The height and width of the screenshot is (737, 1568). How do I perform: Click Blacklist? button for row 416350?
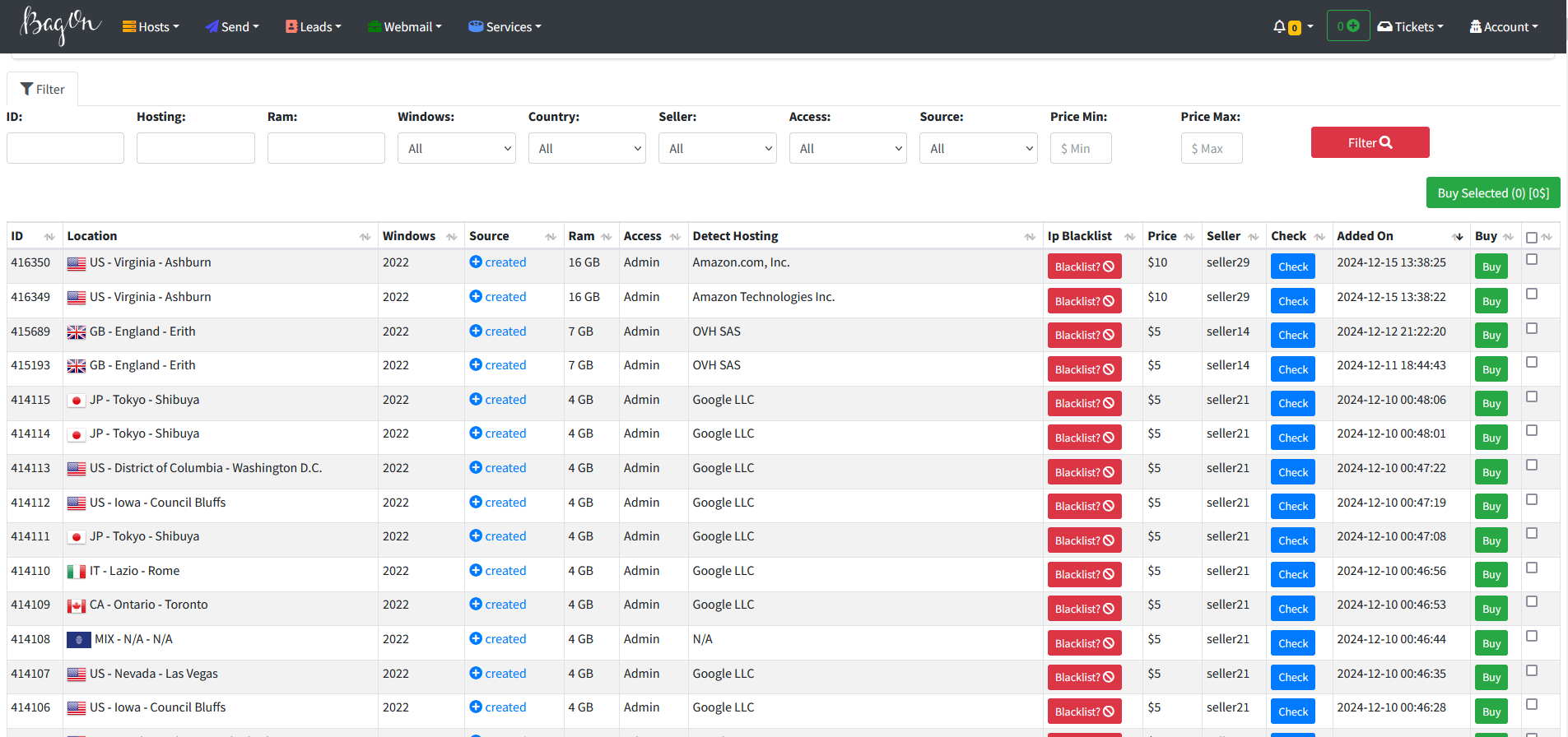(1084, 267)
